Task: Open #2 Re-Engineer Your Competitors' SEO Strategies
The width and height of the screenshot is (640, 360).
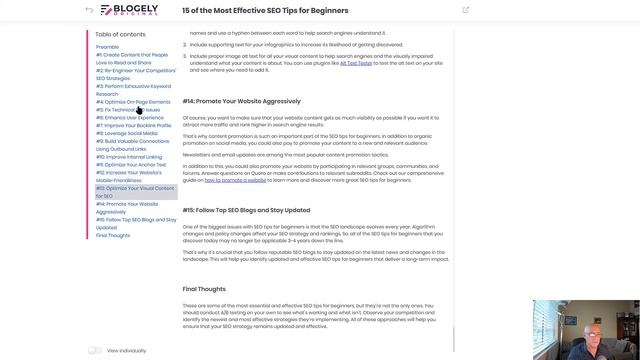Action: point(136,74)
